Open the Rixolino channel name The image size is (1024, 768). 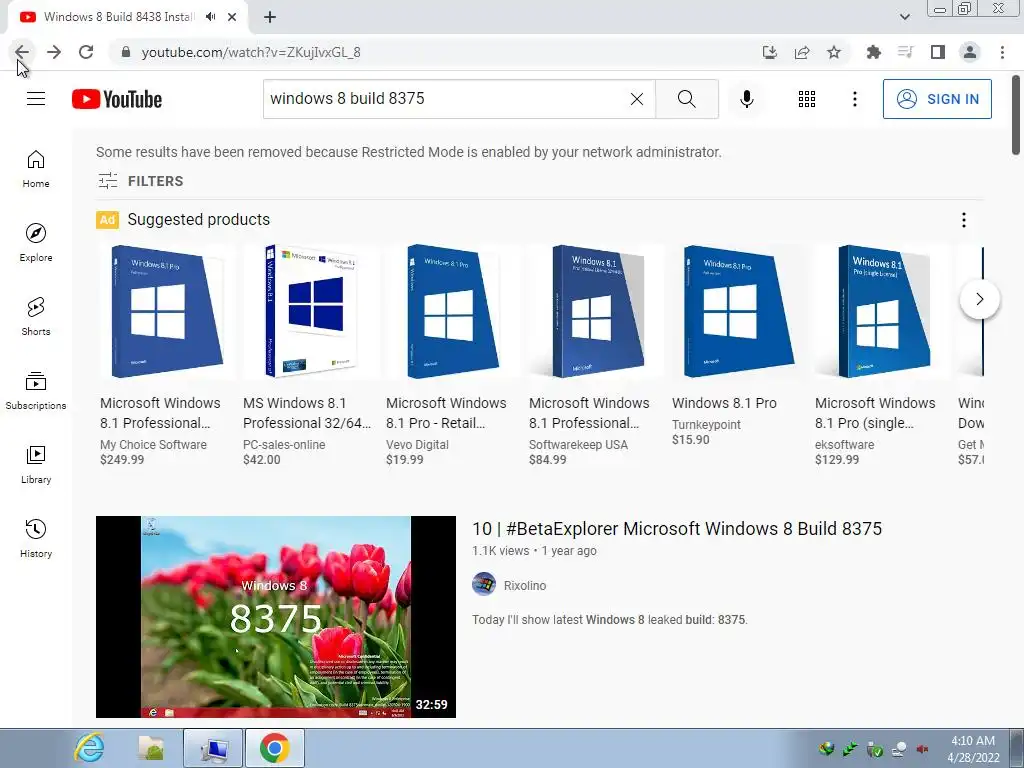point(524,585)
